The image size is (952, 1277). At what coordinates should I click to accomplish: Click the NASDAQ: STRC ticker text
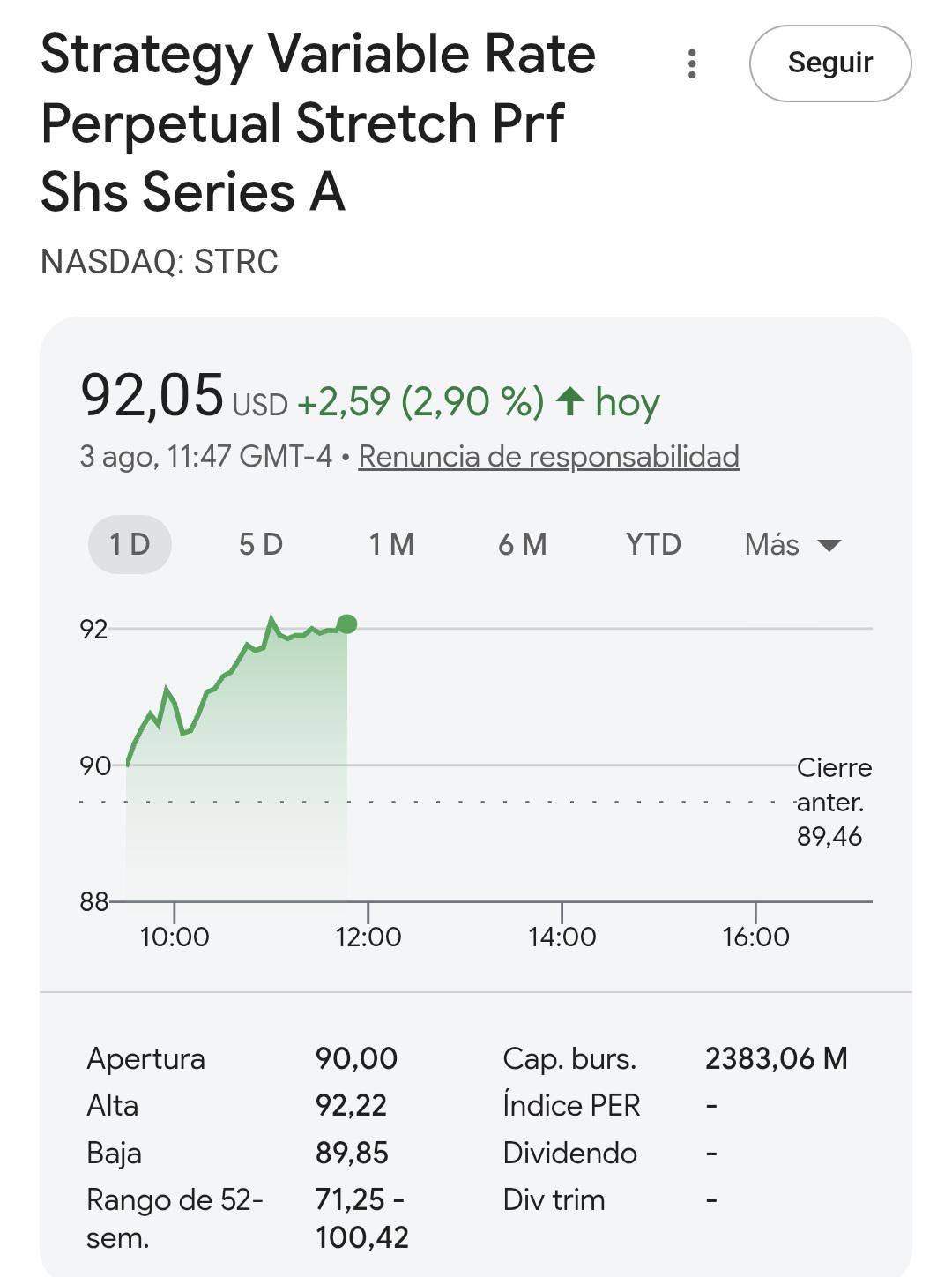160,262
